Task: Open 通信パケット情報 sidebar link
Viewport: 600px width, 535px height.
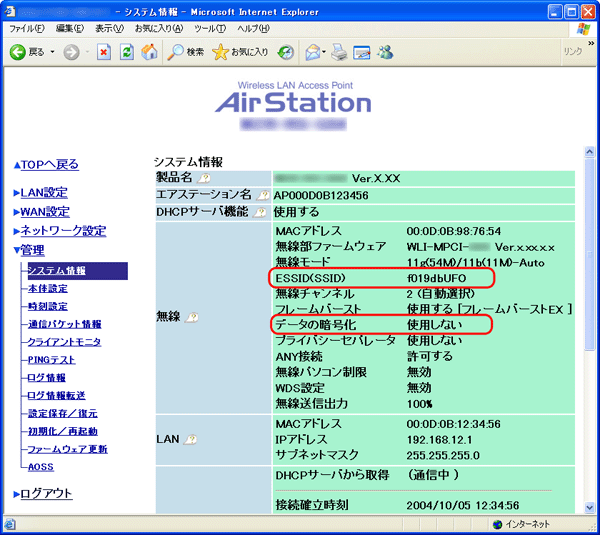Action: 65,324
